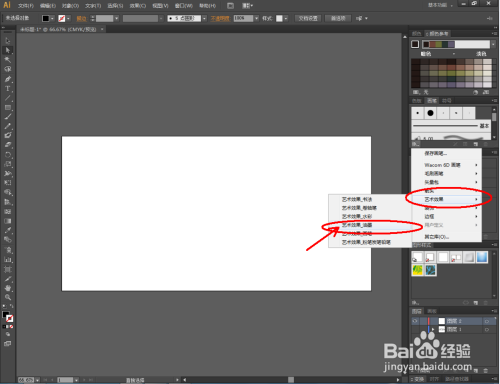
Task: Open the Bridge icon in menu bar
Action: [230, 6]
